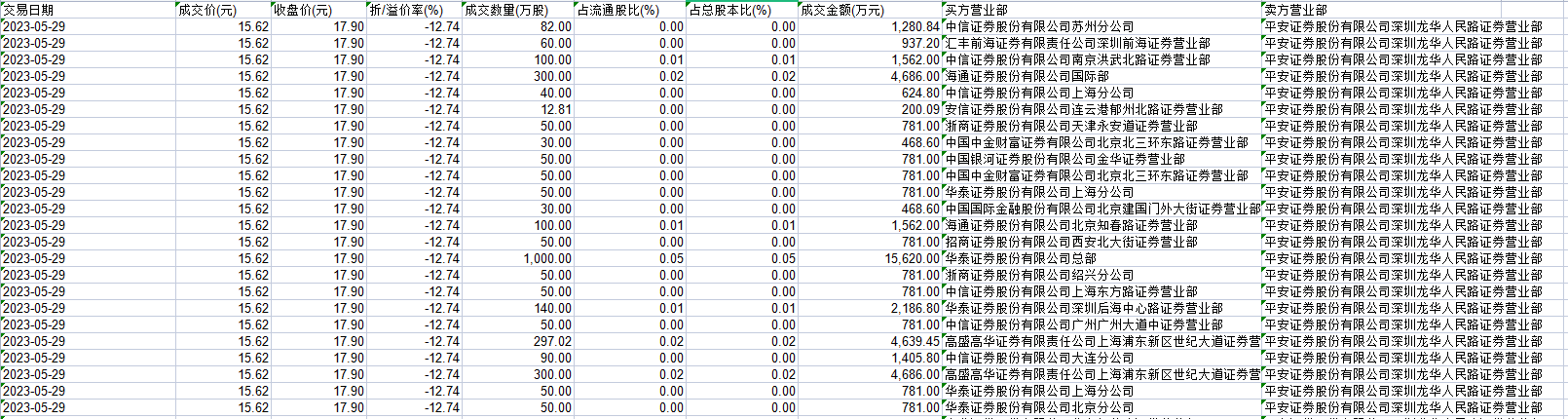Click the quantity cell 12.81

pyautogui.click(x=517, y=110)
